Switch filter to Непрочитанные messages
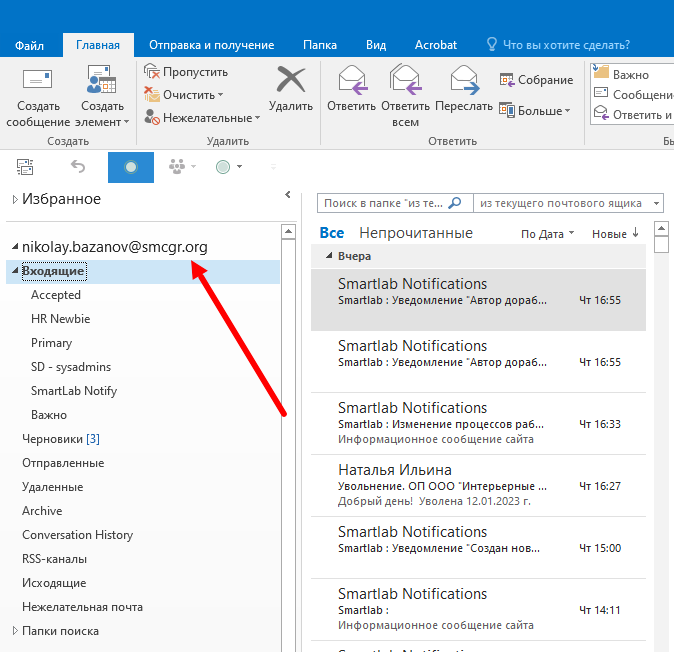The height and width of the screenshot is (652, 674). click(x=416, y=233)
